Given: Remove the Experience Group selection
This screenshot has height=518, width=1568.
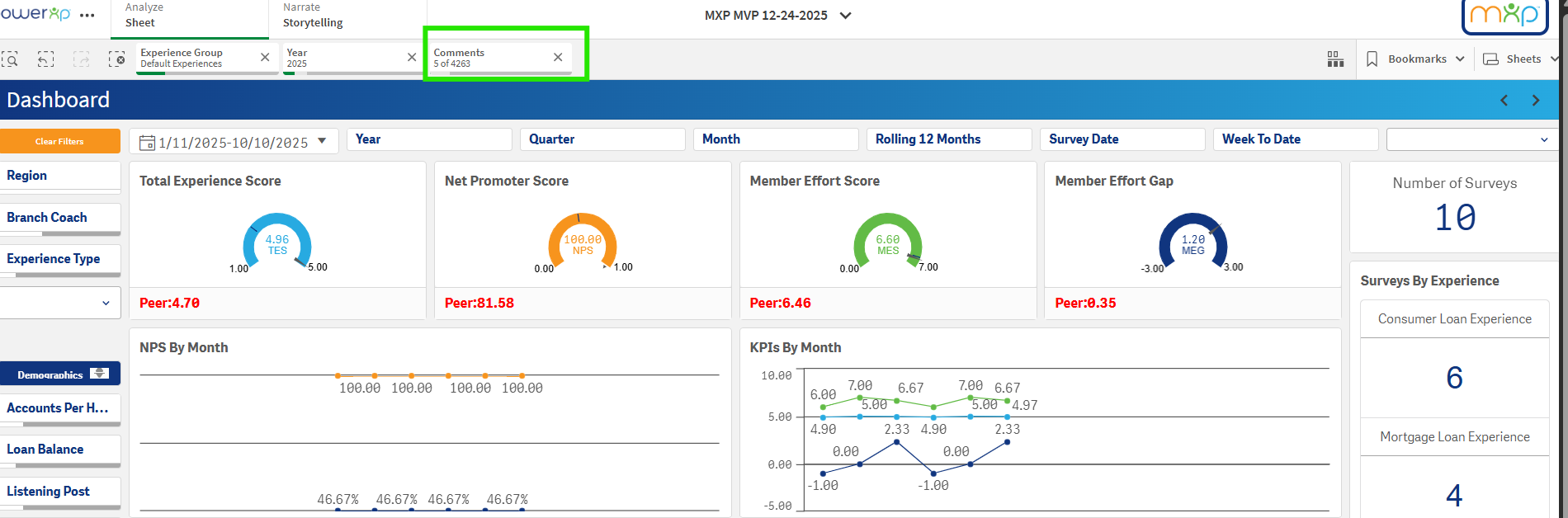Looking at the screenshot, I should [265, 57].
